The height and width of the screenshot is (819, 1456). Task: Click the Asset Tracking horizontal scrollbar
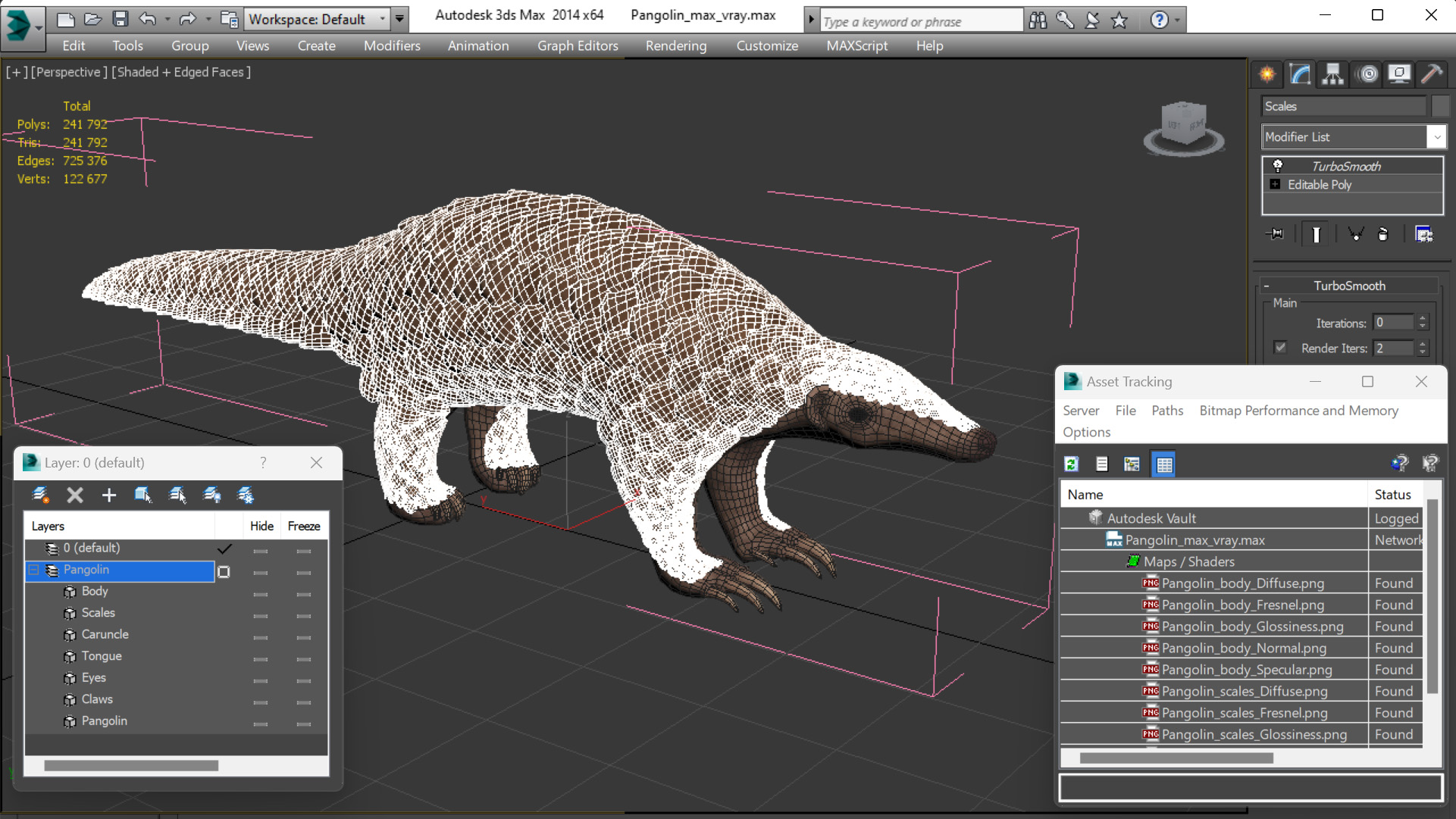pyautogui.click(x=1176, y=758)
